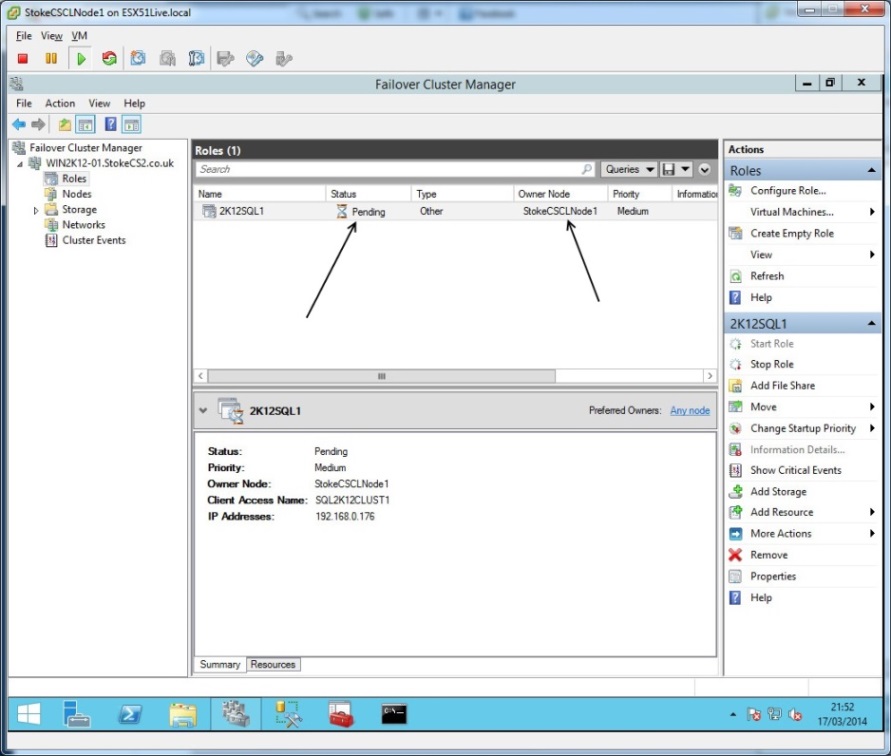Open PowerShell from the taskbar
The width and height of the screenshot is (891, 756).
(130, 715)
